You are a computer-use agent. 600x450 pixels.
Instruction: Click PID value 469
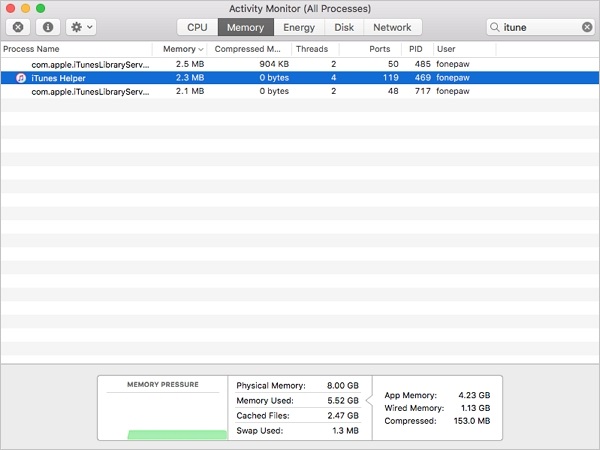[423, 78]
